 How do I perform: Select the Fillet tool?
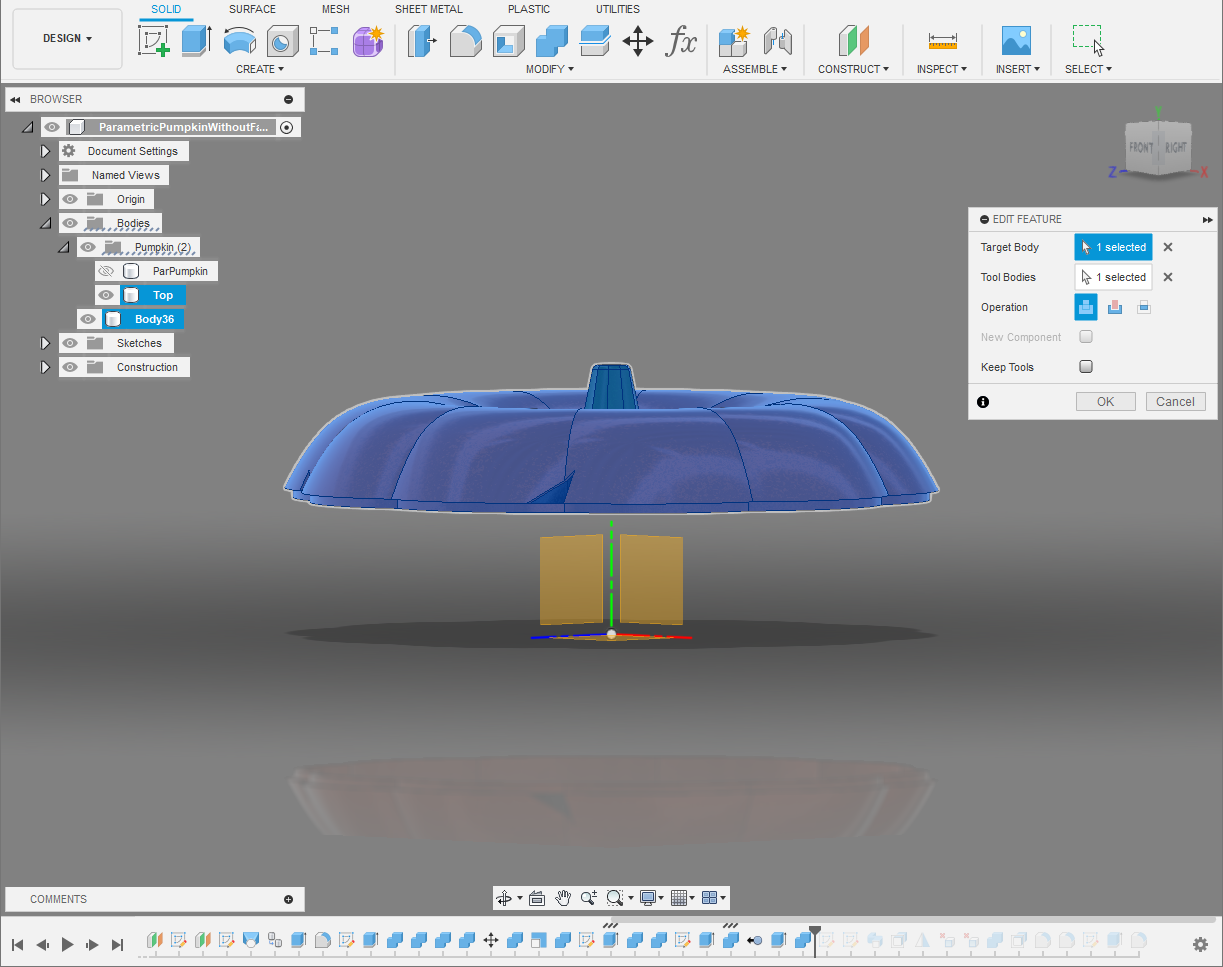pos(466,41)
